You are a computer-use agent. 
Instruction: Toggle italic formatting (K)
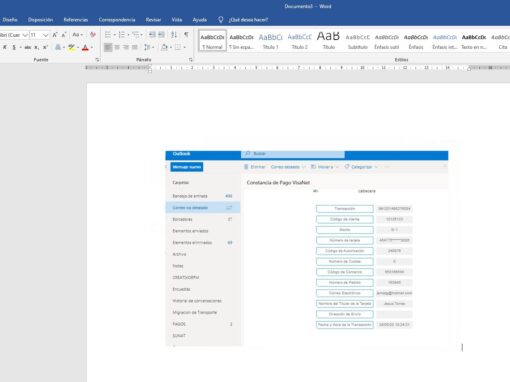5,47
